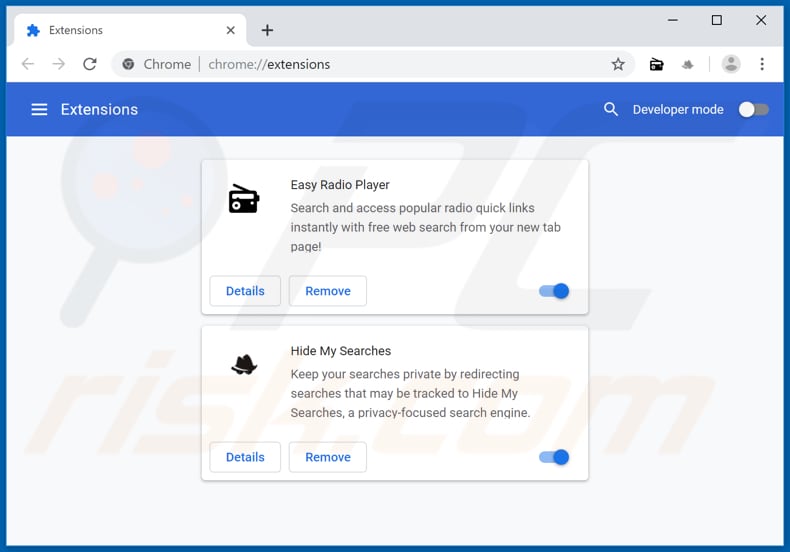The width and height of the screenshot is (790, 552).
Task: Minimize the Chrome window
Action: [x=673, y=20]
